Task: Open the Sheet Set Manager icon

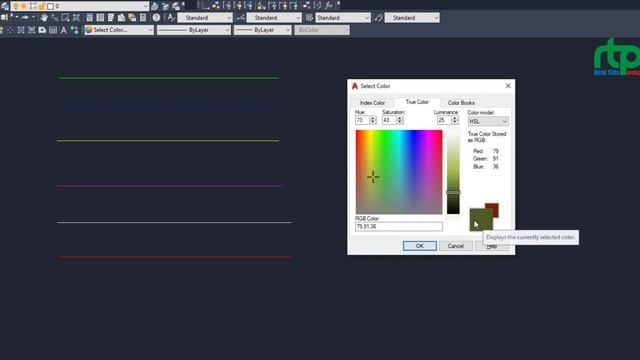Action: point(121,18)
